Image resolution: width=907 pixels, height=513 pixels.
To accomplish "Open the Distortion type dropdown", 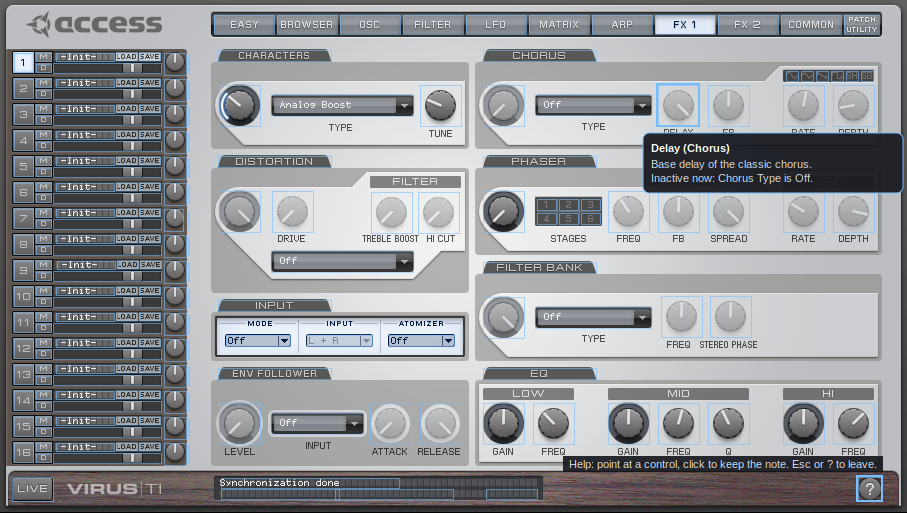I will pyautogui.click(x=342, y=261).
